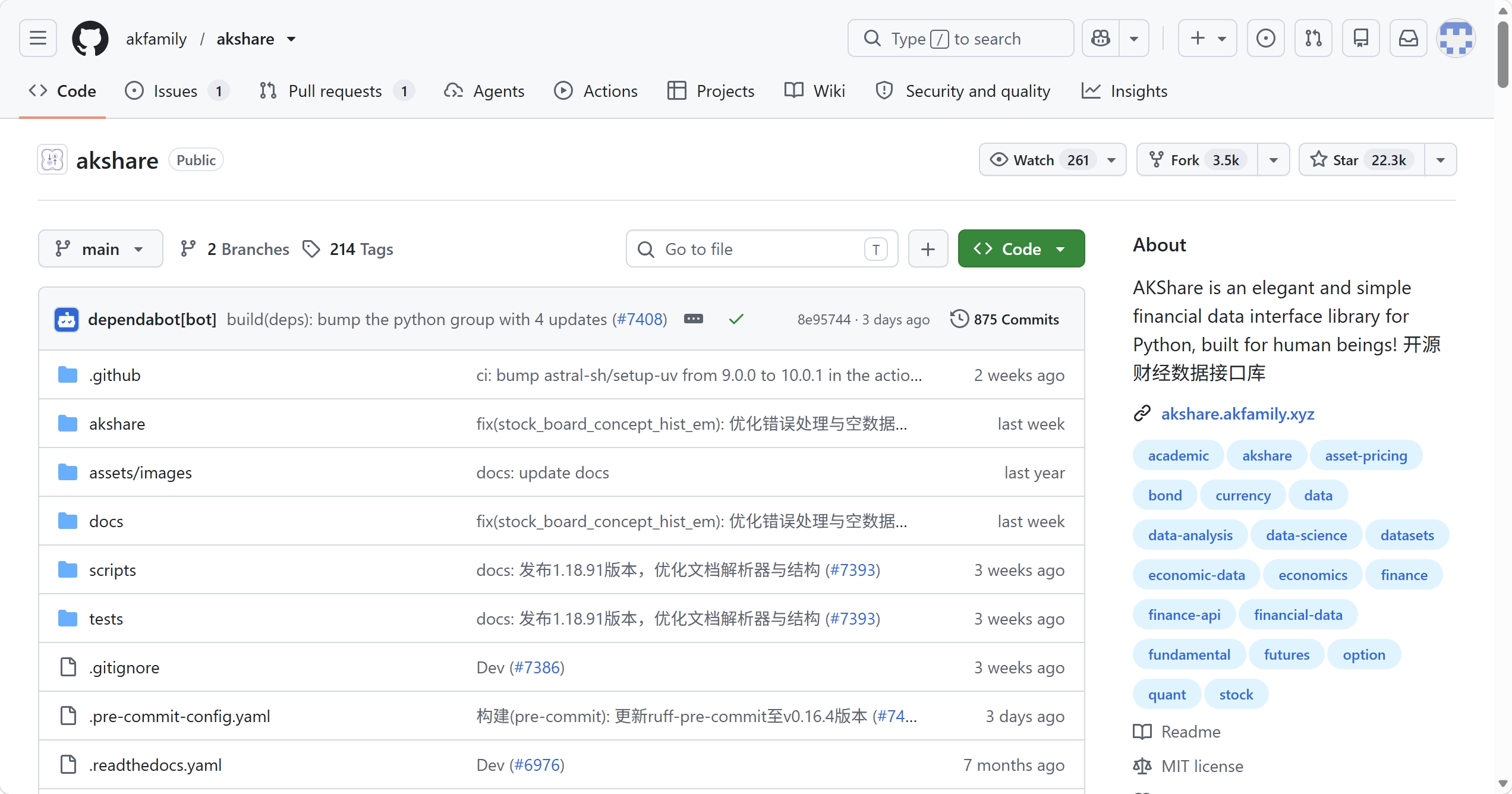The width and height of the screenshot is (1512, 794).
Task: Open the Wiki tab
Action: point(814,91)
